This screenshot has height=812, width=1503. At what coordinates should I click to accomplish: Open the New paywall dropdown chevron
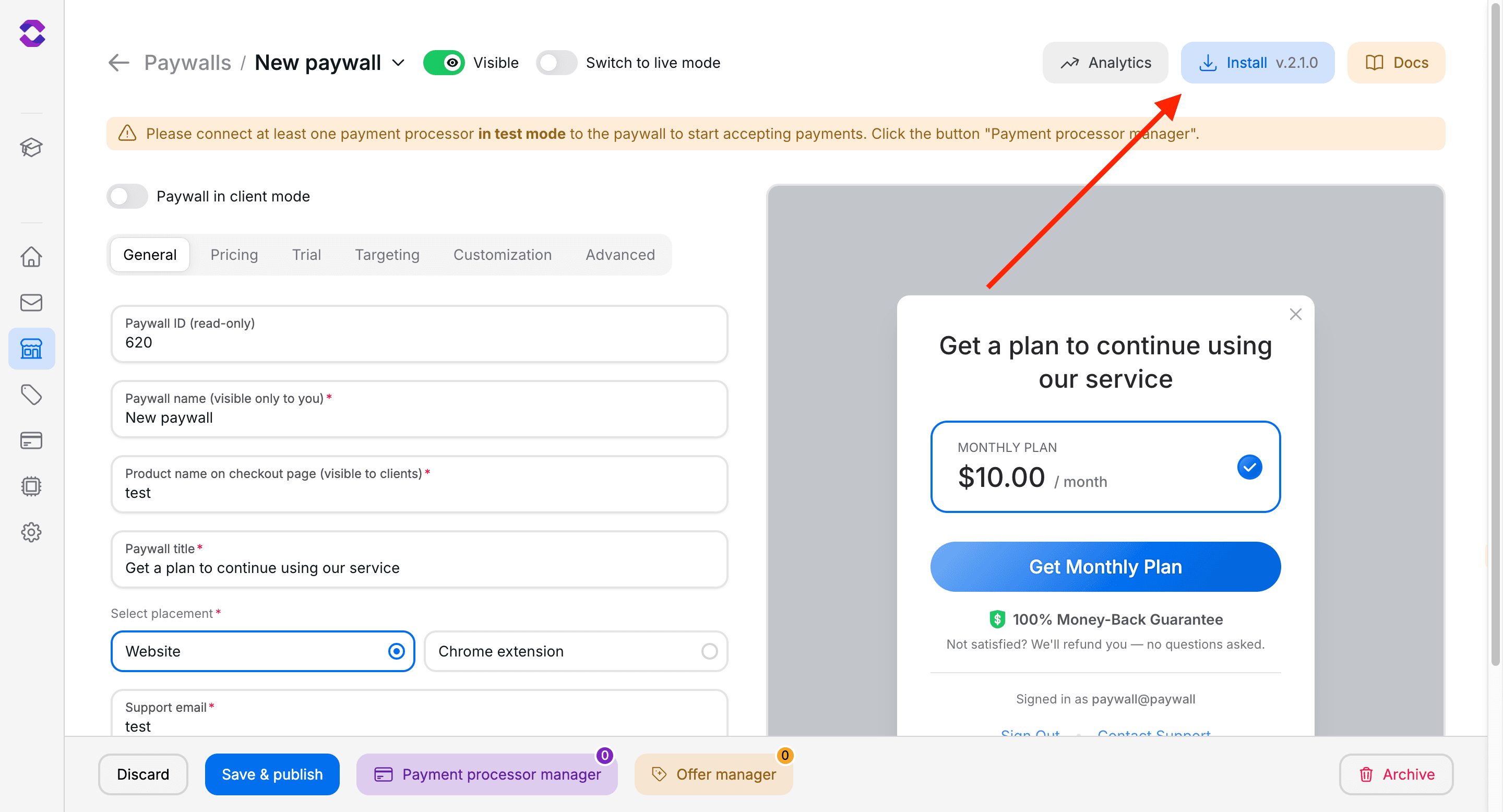(x=399, y=63)
